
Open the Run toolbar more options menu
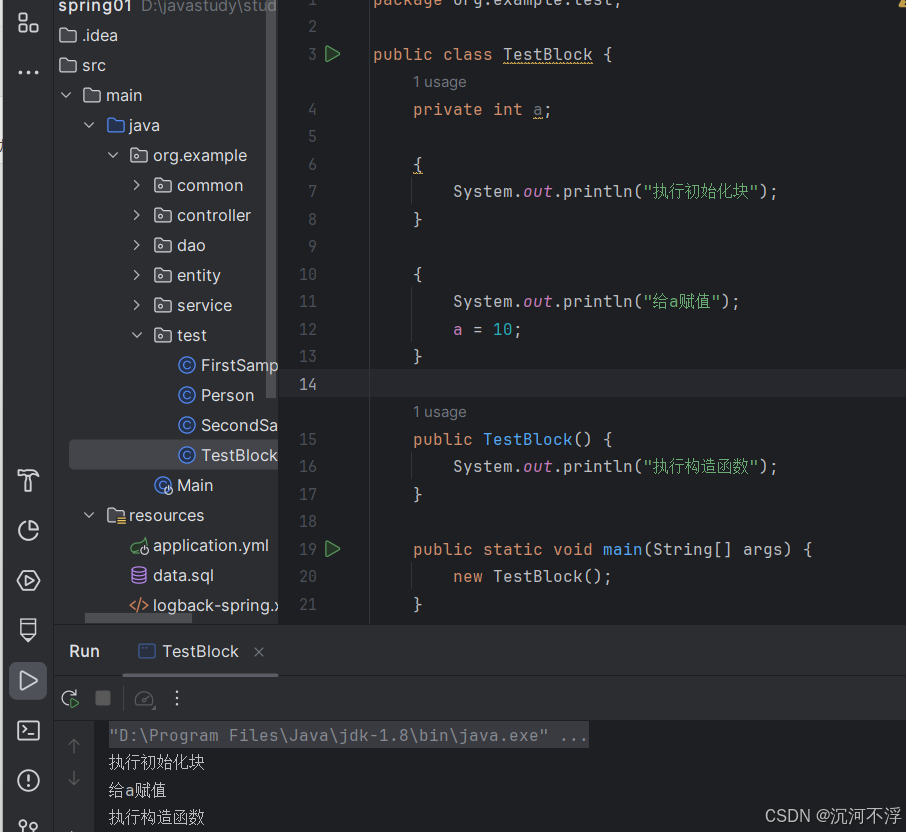[x=177, y=699]
